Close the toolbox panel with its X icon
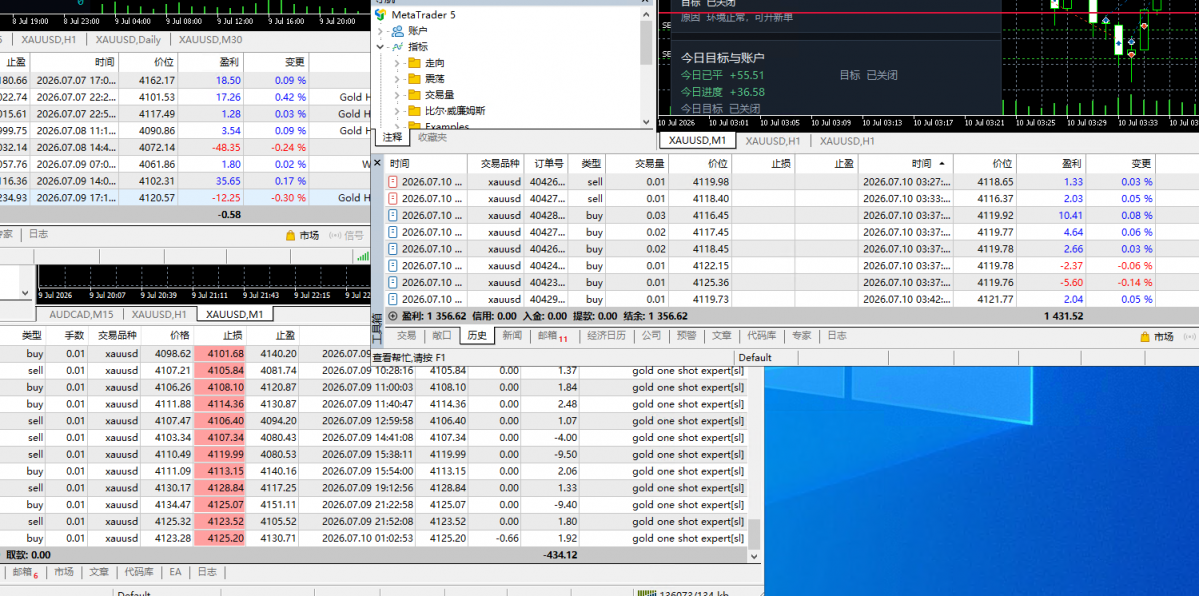 377,163
